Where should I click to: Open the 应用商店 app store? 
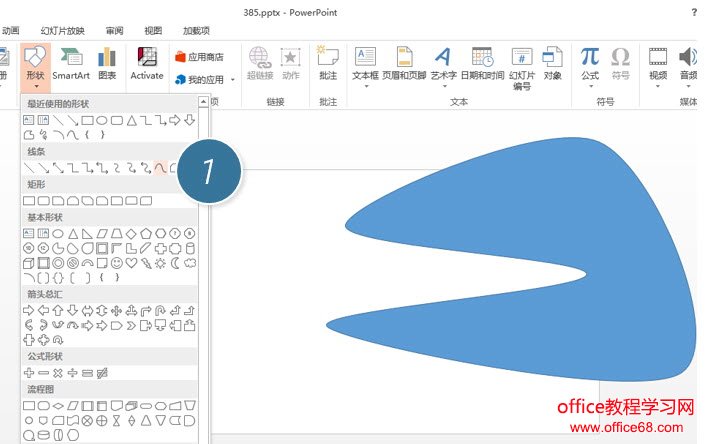coord(199,57)
